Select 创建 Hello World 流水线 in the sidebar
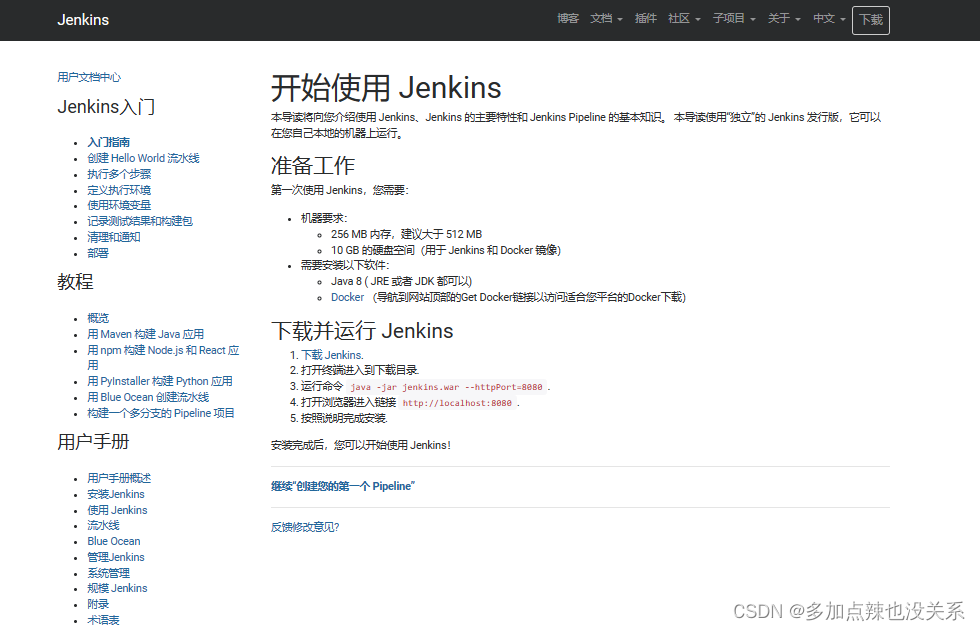The height and width of the screenshot is (631, 980). (x=143, y=158)
